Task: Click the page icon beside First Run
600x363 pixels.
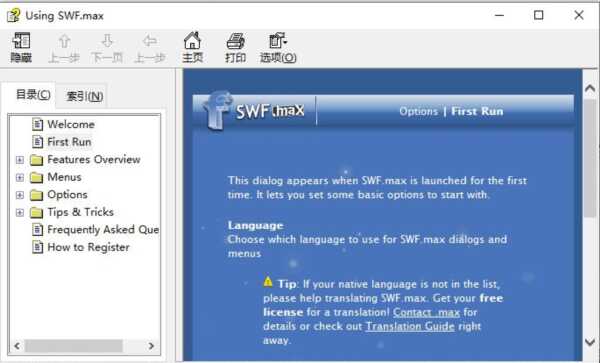Action: point(38,142)
